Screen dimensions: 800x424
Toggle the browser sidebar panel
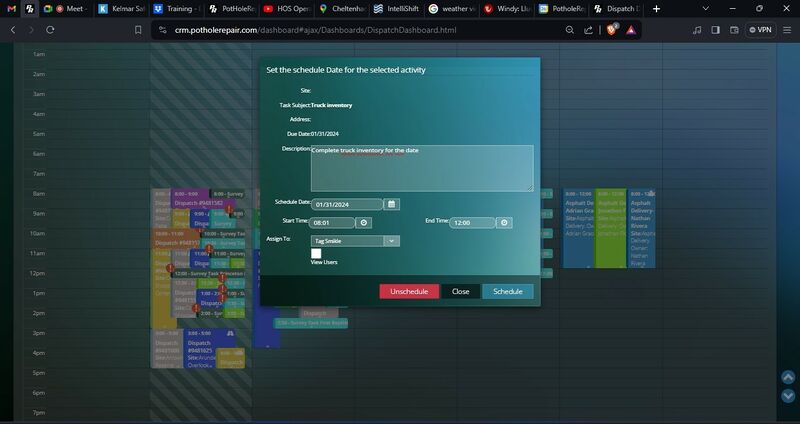[x=716, y=30]
